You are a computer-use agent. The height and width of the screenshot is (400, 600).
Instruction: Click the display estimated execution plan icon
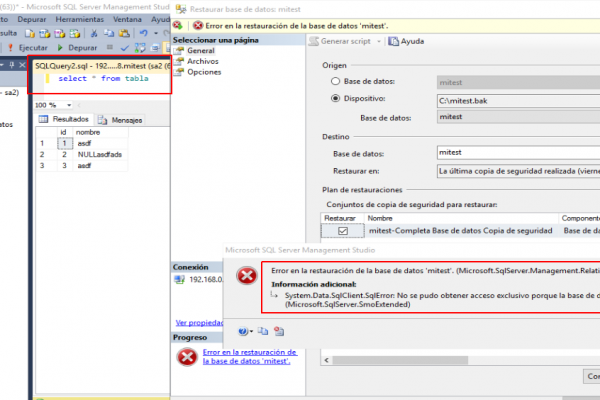[140, 48]
